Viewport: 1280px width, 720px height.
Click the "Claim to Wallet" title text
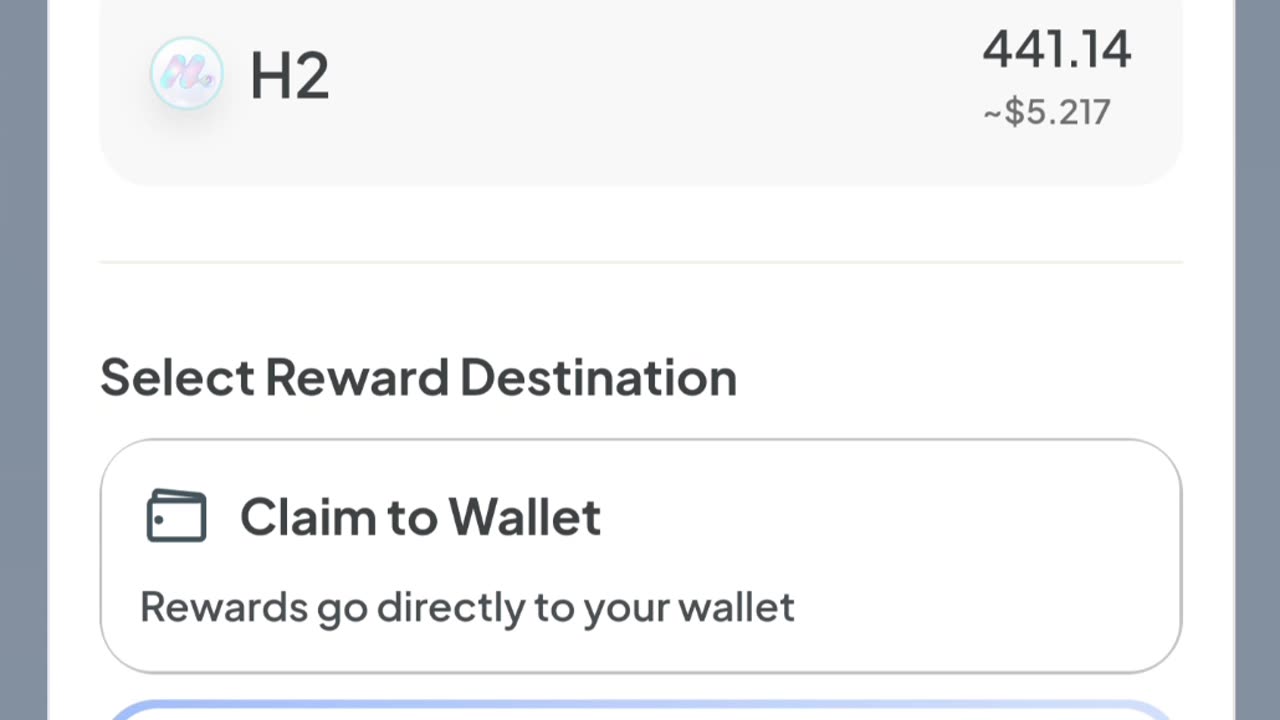click(420, 517)
